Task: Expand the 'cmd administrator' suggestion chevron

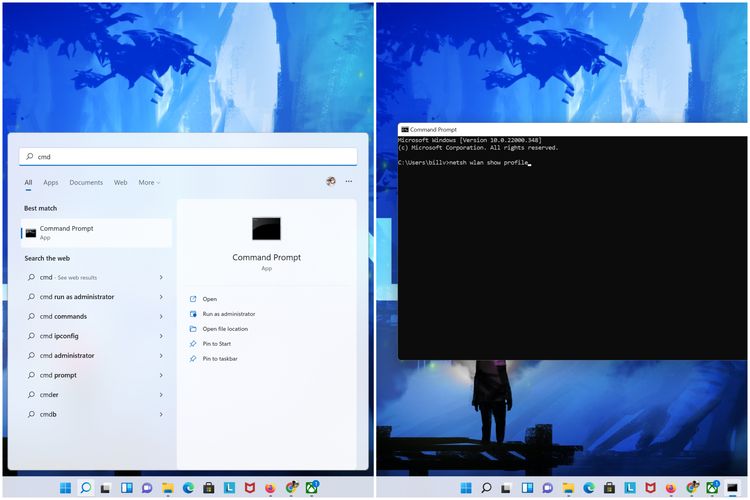Action: (x=161, y=356)
